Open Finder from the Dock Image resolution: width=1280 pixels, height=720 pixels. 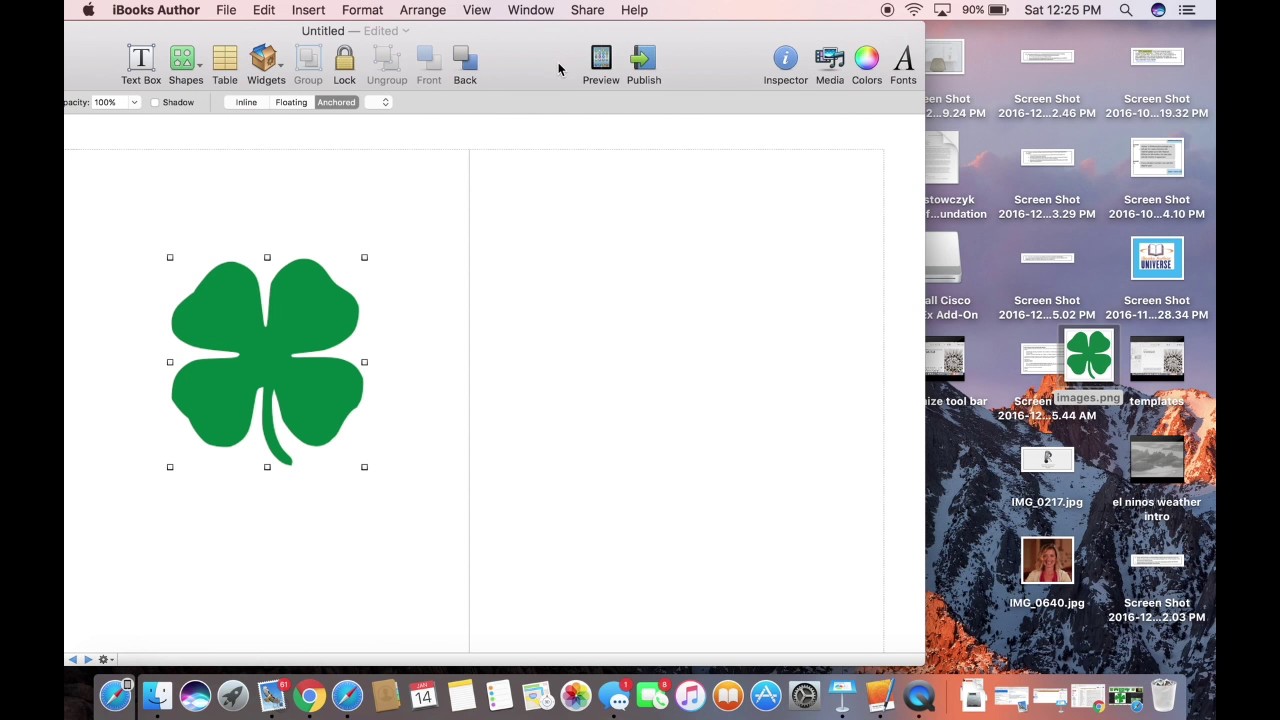pos(157,696)
